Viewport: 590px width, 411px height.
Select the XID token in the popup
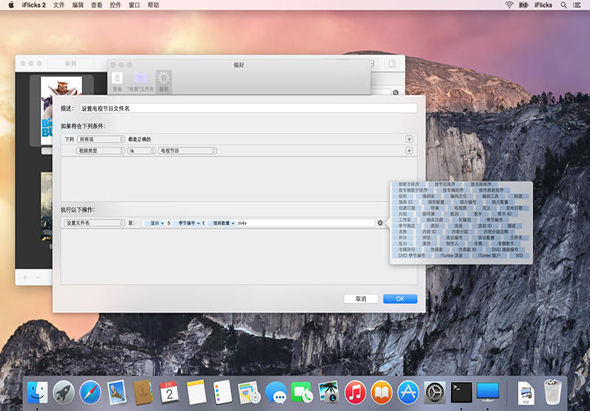(519, 256)
